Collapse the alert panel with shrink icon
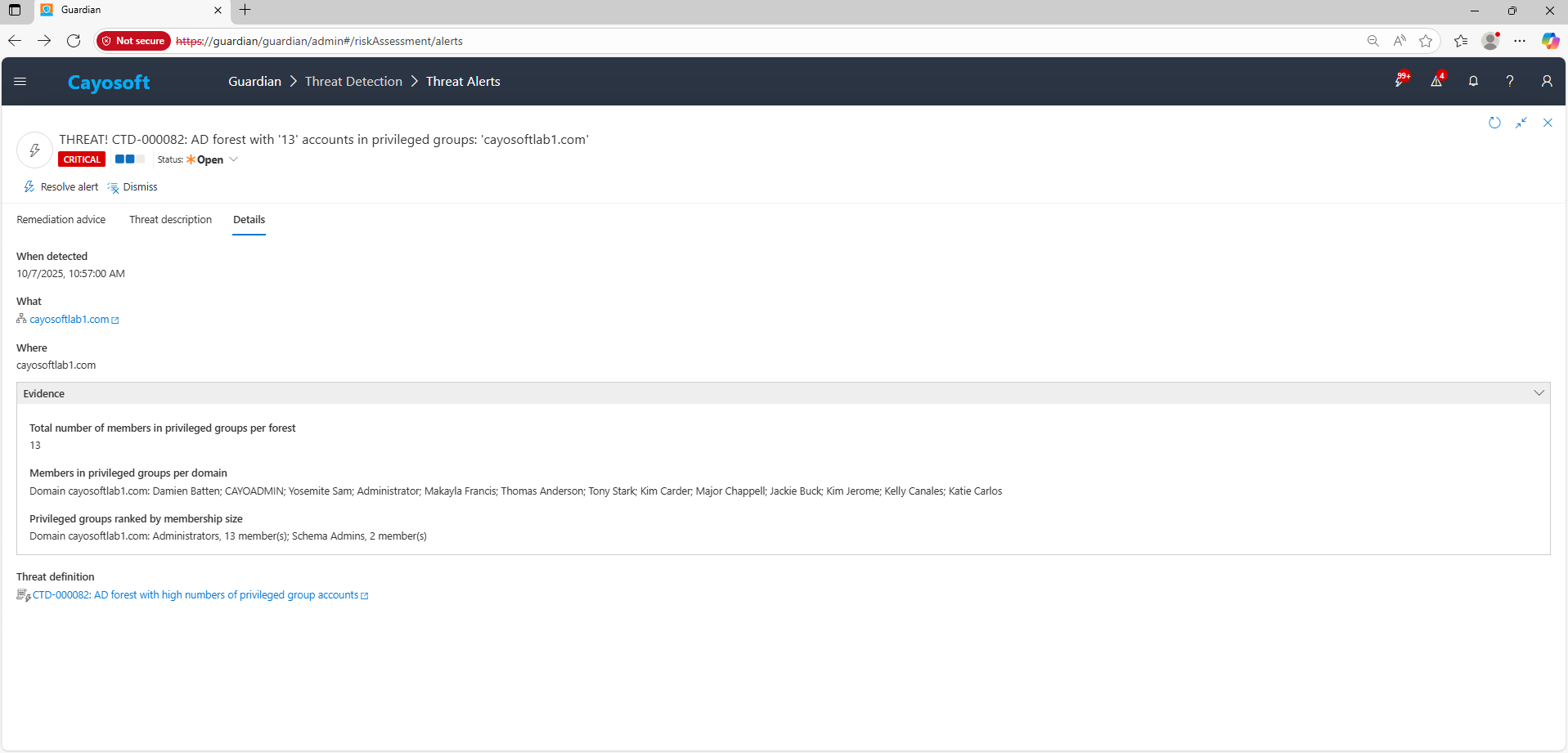Viewport: 1568px width, 753px height. pos(1521,123)
